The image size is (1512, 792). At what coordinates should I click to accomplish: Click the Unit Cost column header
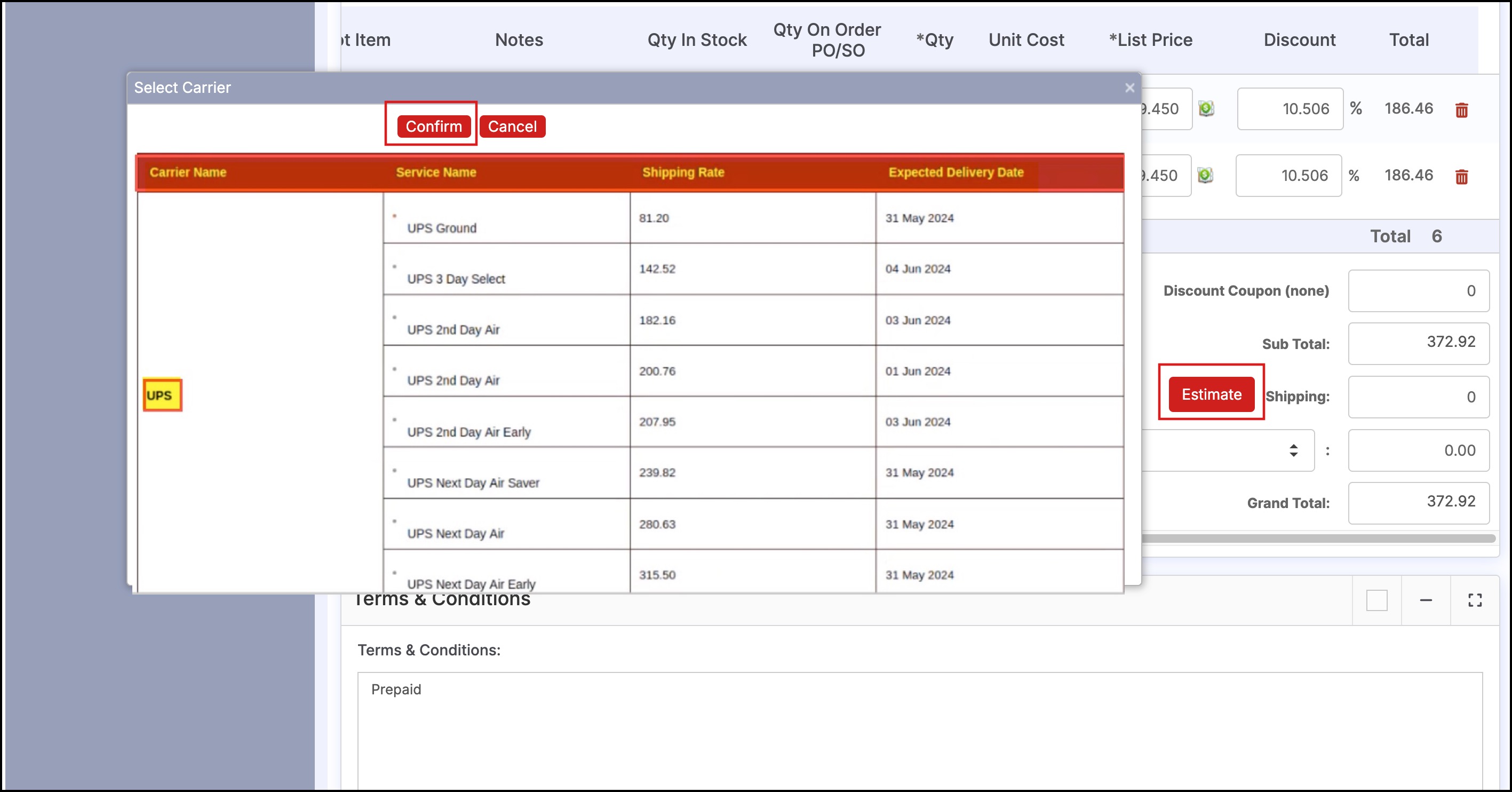[1026, 40]
